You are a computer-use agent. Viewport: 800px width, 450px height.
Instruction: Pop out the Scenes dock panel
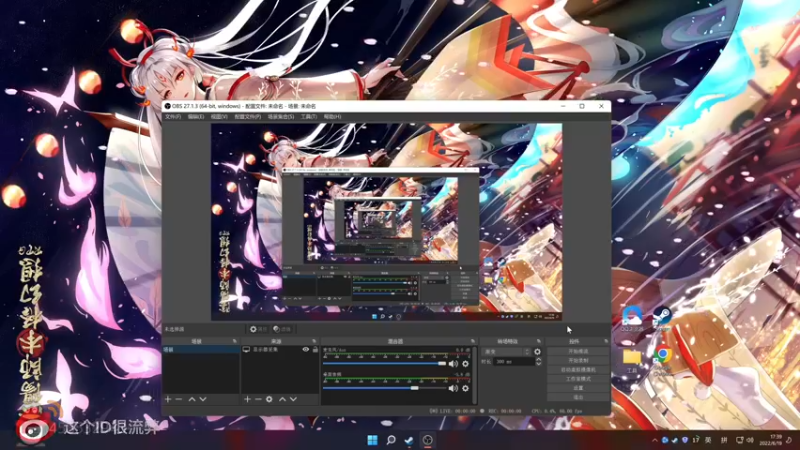click(x=235, y=341)
